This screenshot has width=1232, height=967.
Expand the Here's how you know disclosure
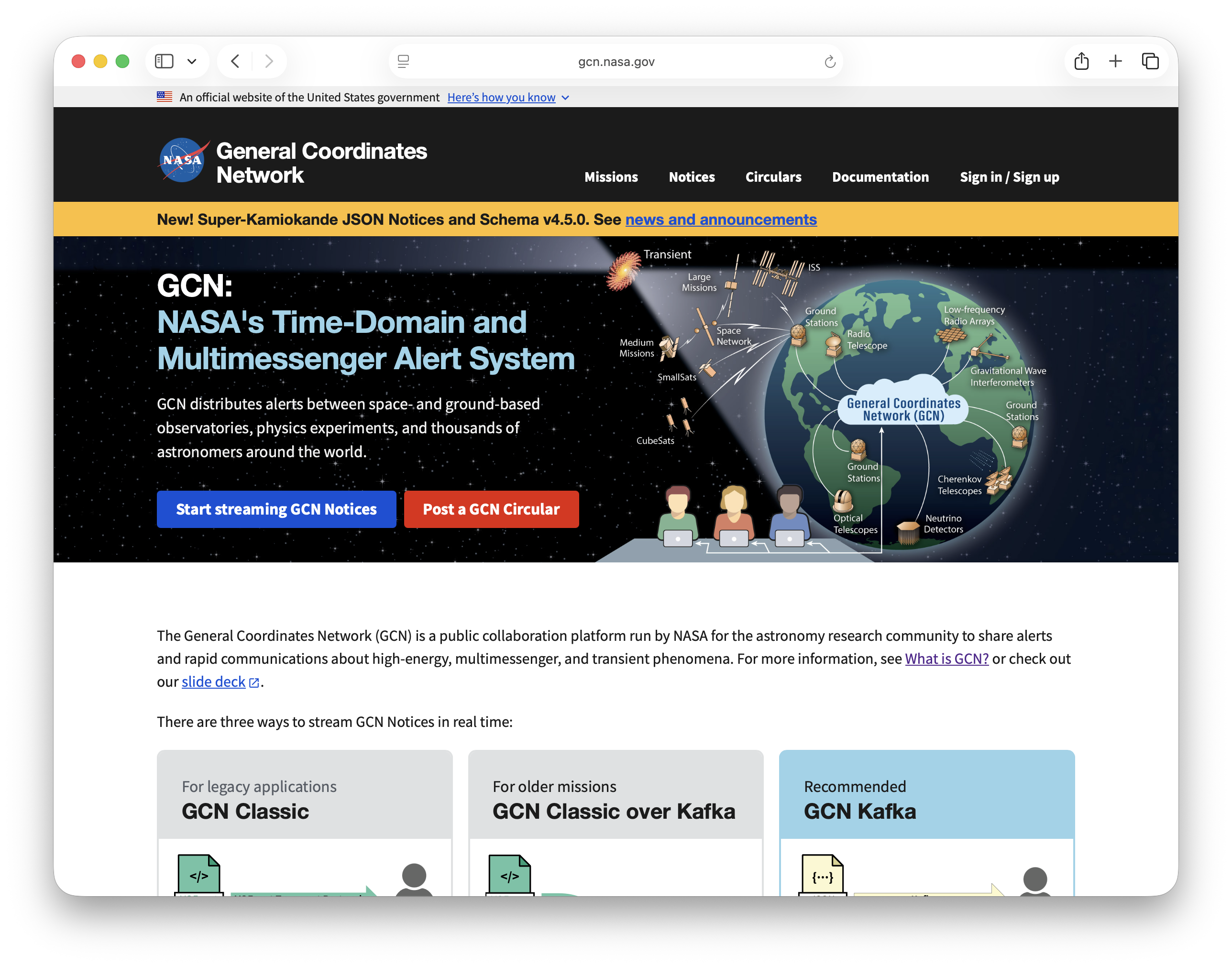[x=502, y=97]
